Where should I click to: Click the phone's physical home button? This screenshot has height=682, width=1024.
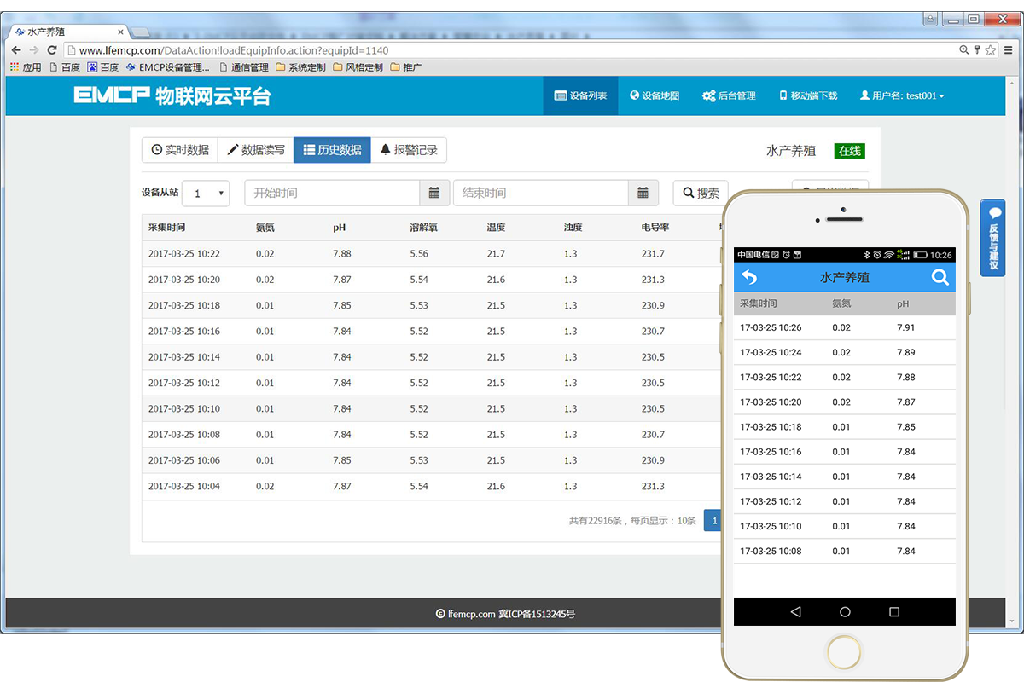click(x=844, y=652)
